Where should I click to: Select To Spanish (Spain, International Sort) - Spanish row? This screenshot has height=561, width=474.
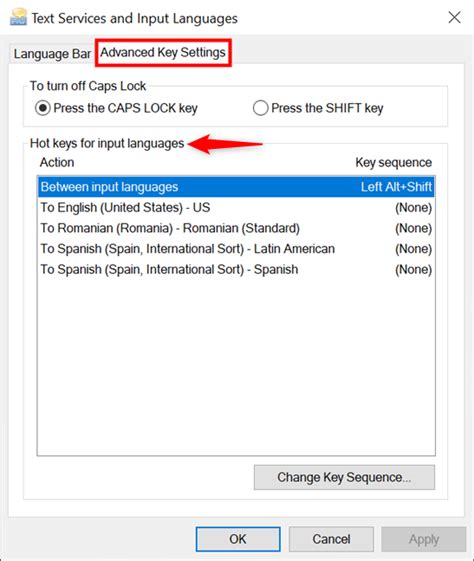pos(236,269)
